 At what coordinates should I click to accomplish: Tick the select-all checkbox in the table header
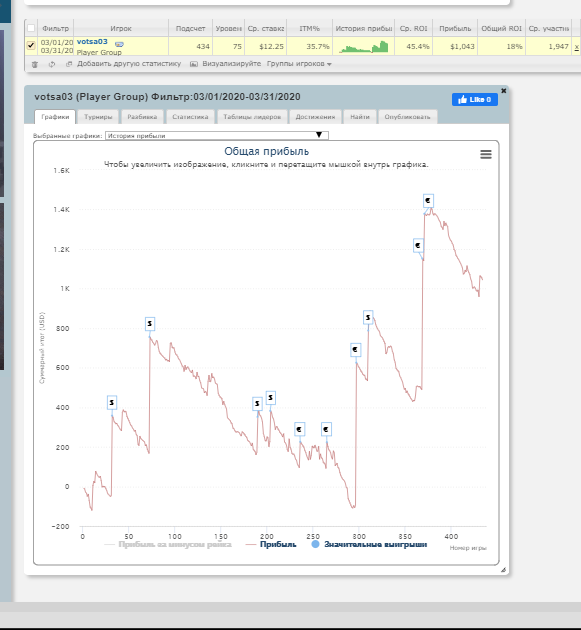click(x=31, y=28)
